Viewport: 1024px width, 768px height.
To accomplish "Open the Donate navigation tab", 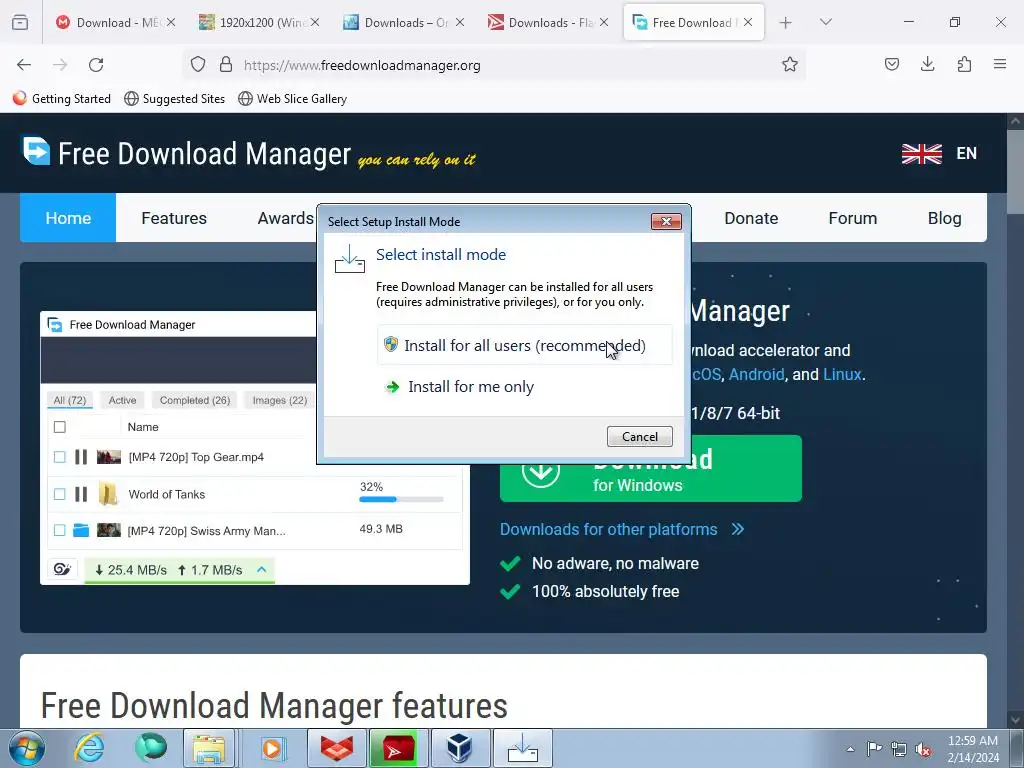I will pos(751,217).
